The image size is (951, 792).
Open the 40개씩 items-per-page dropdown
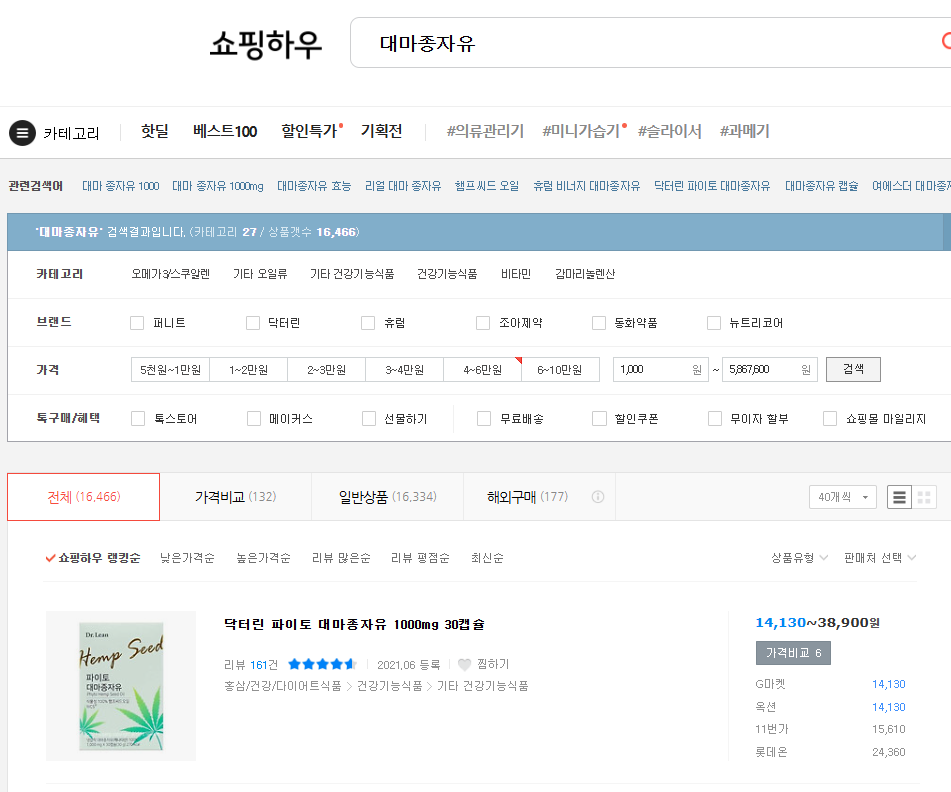point(842,496)
